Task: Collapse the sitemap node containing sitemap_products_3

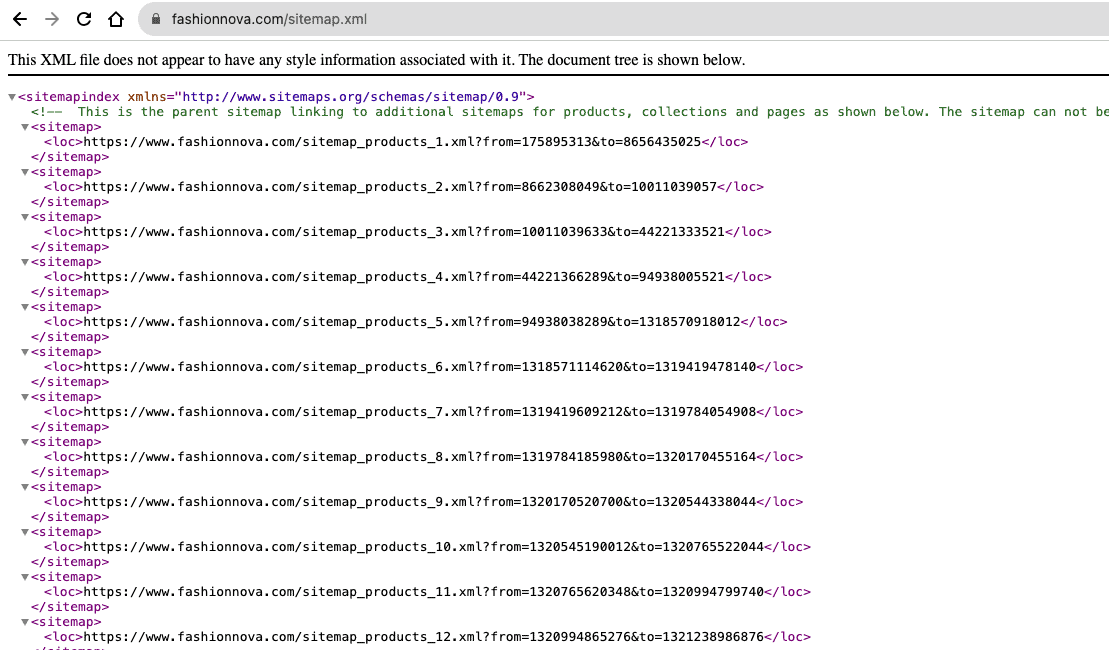Action: [x=25, y=217]
